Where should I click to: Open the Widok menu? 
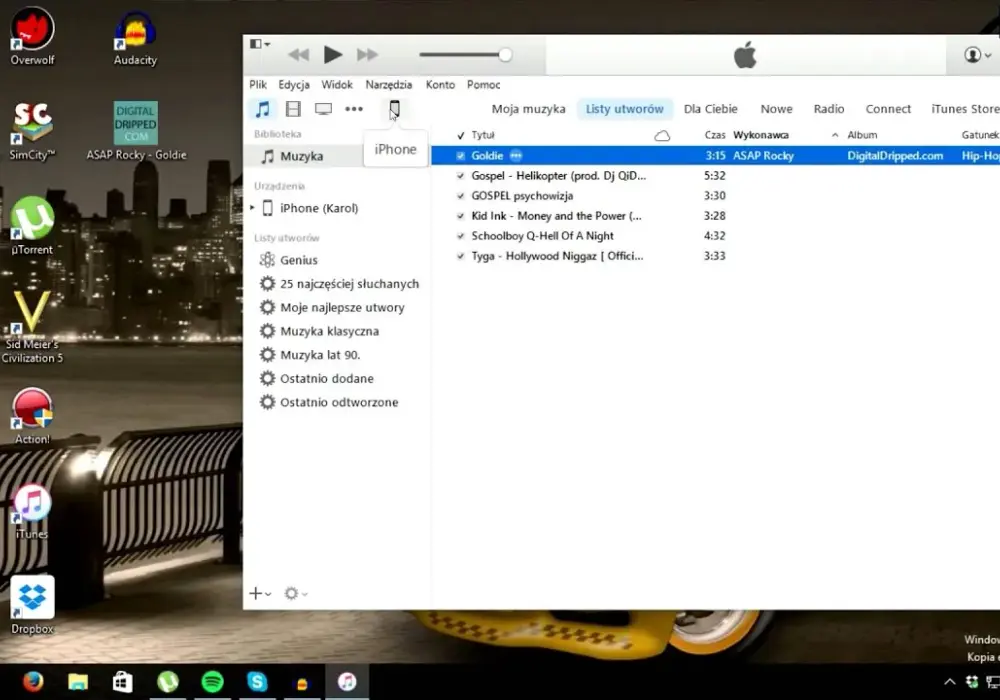[x=337, y=84]
